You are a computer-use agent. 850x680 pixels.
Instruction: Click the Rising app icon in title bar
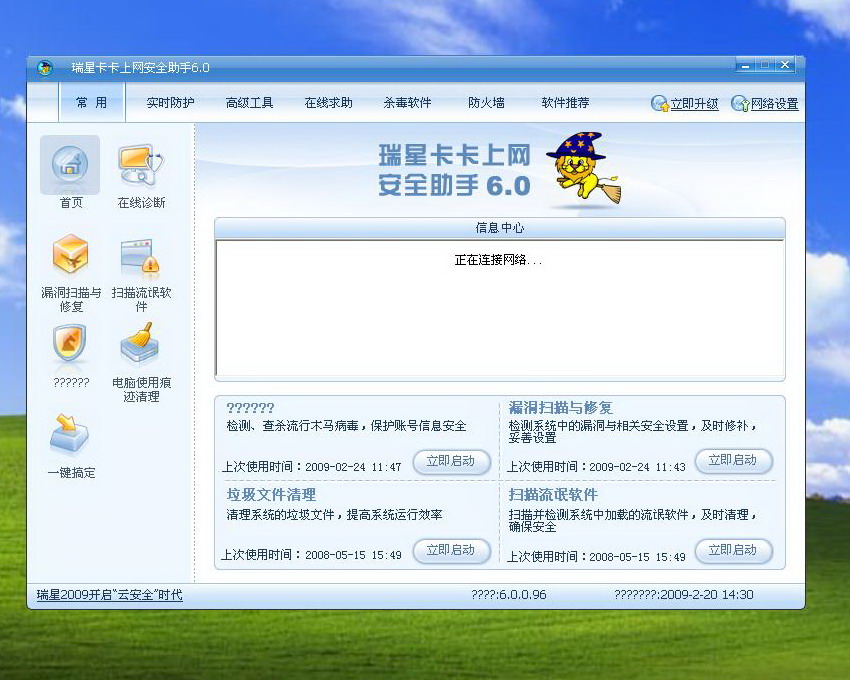coord(45,68)
